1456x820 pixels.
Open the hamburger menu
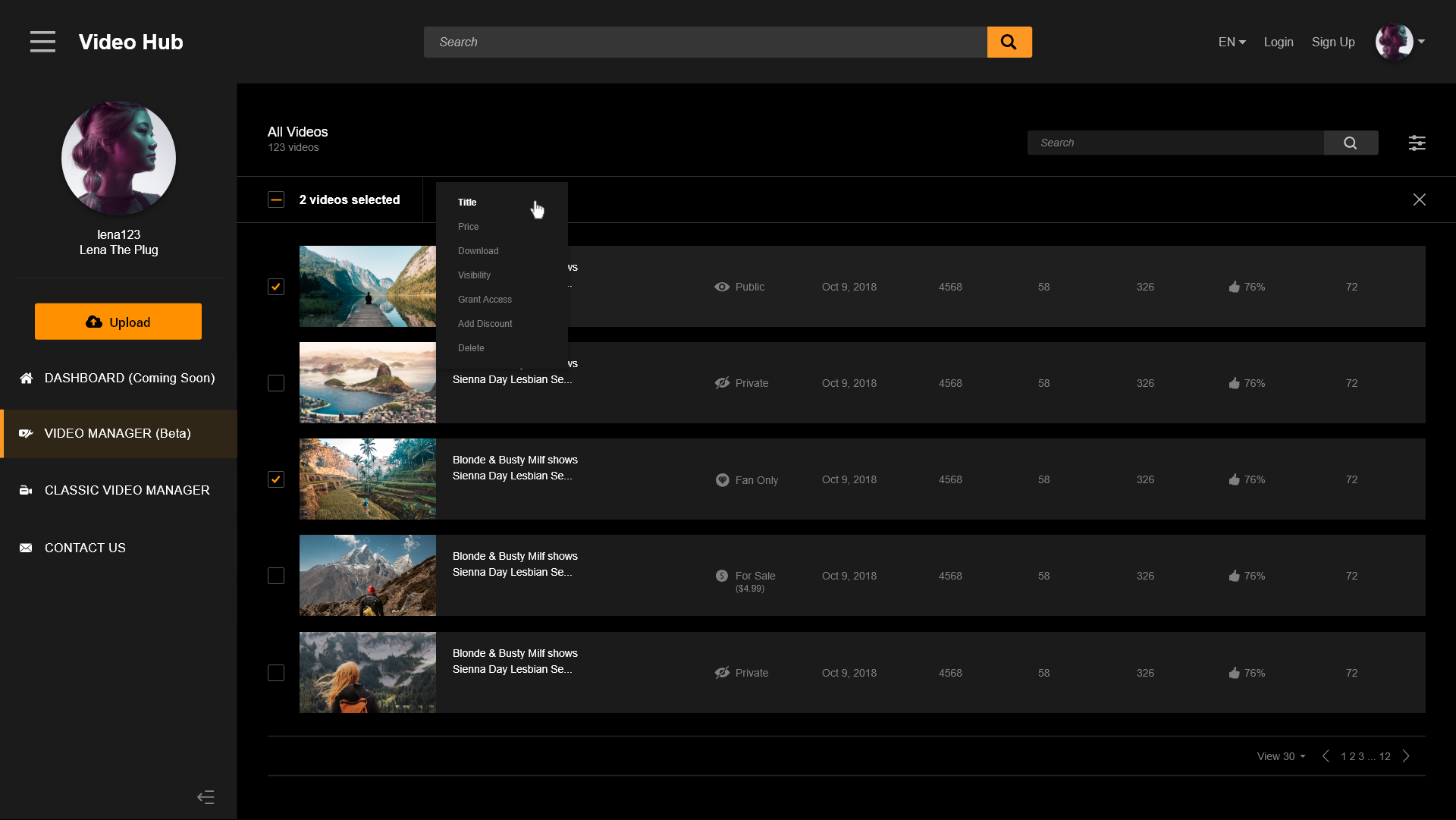coord(43,42)
